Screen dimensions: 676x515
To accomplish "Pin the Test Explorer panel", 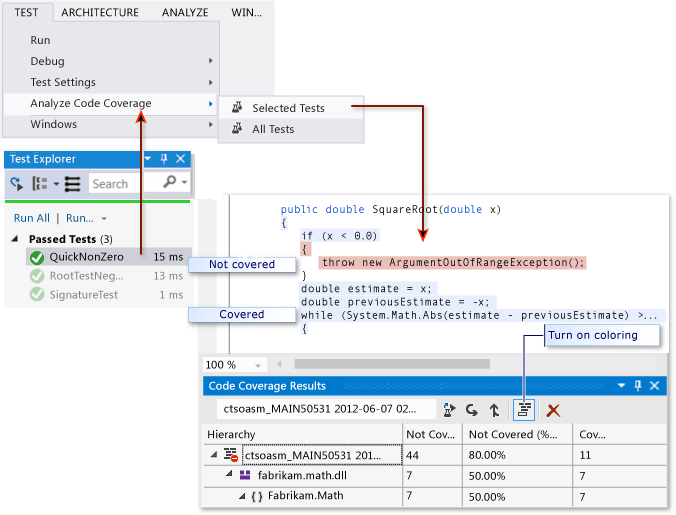I will [x=164, y=159].
